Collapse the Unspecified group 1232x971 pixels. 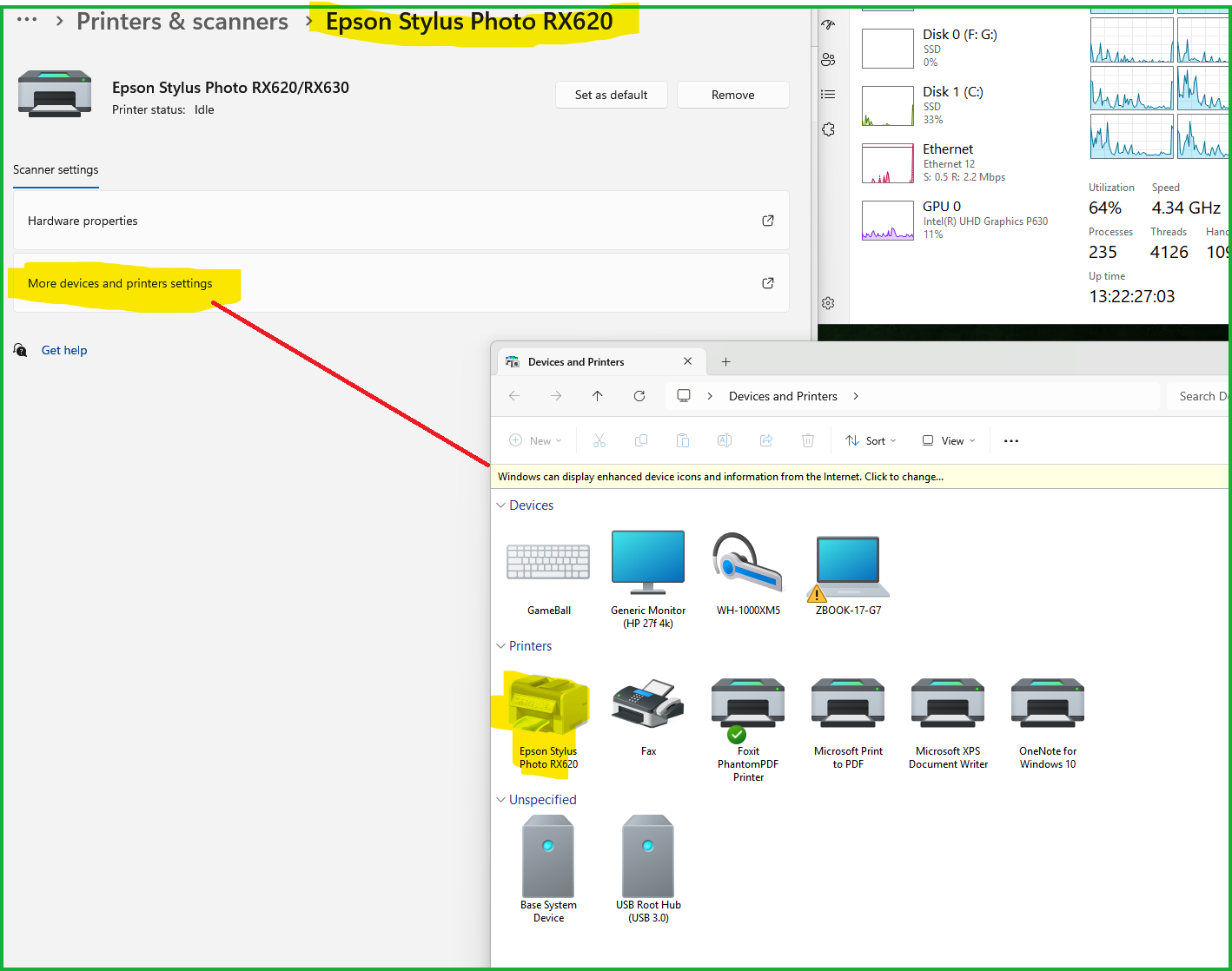(x=500, y=800)
